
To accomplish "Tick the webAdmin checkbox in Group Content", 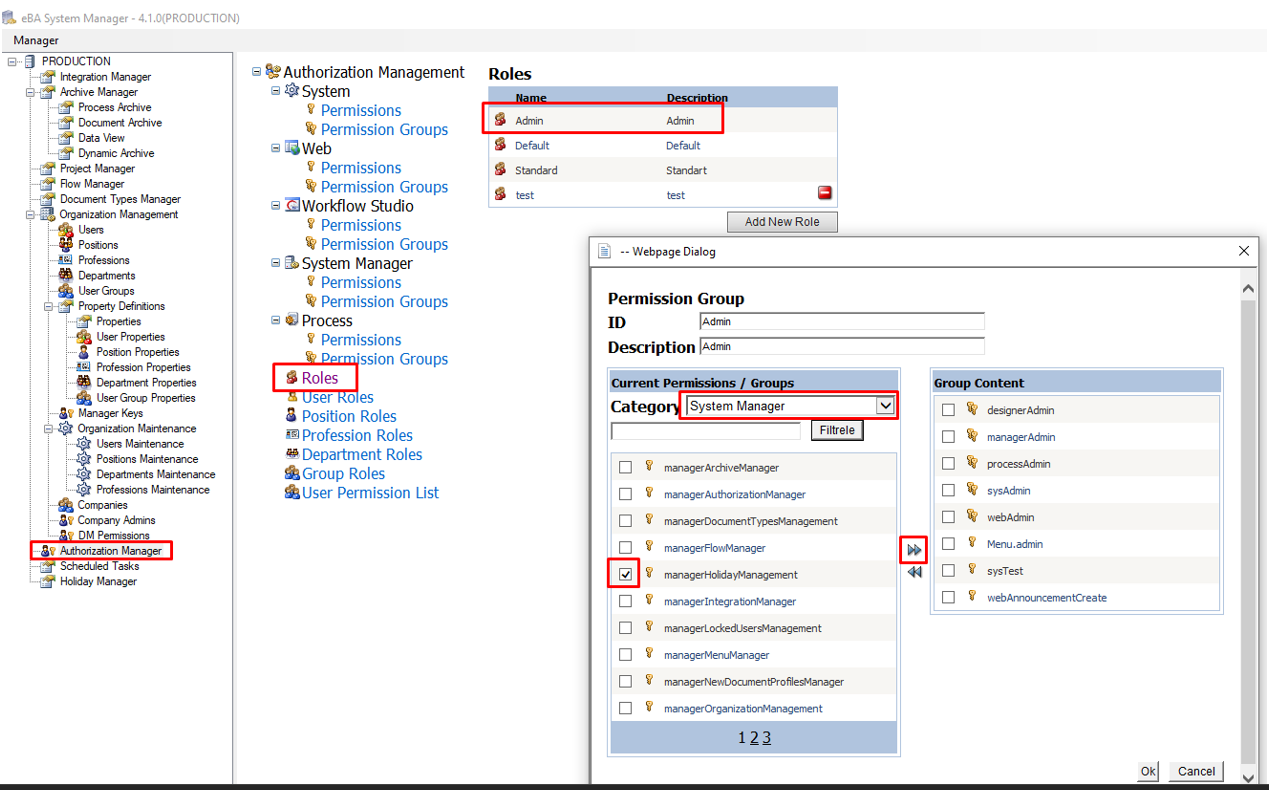I will pos(948,517).
